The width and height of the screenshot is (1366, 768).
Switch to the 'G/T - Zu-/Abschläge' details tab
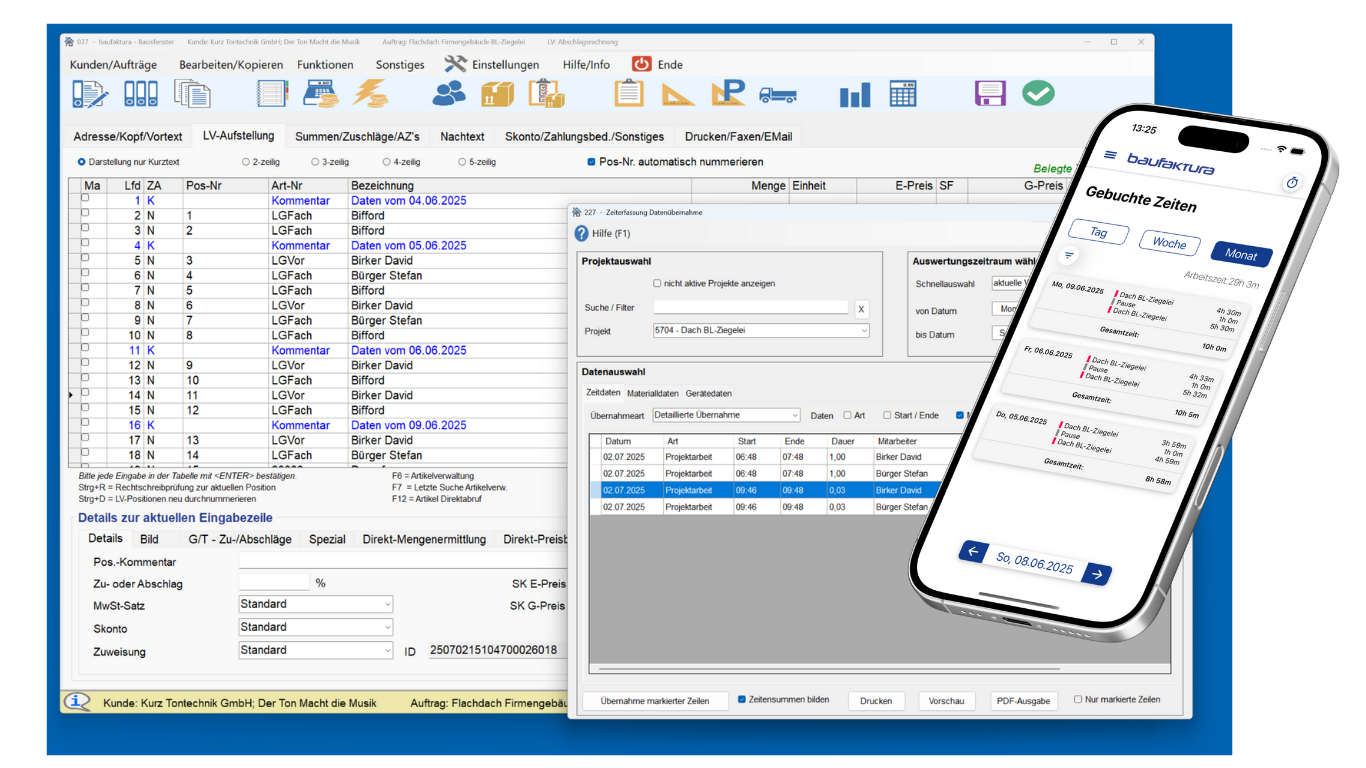coord(240,539)
